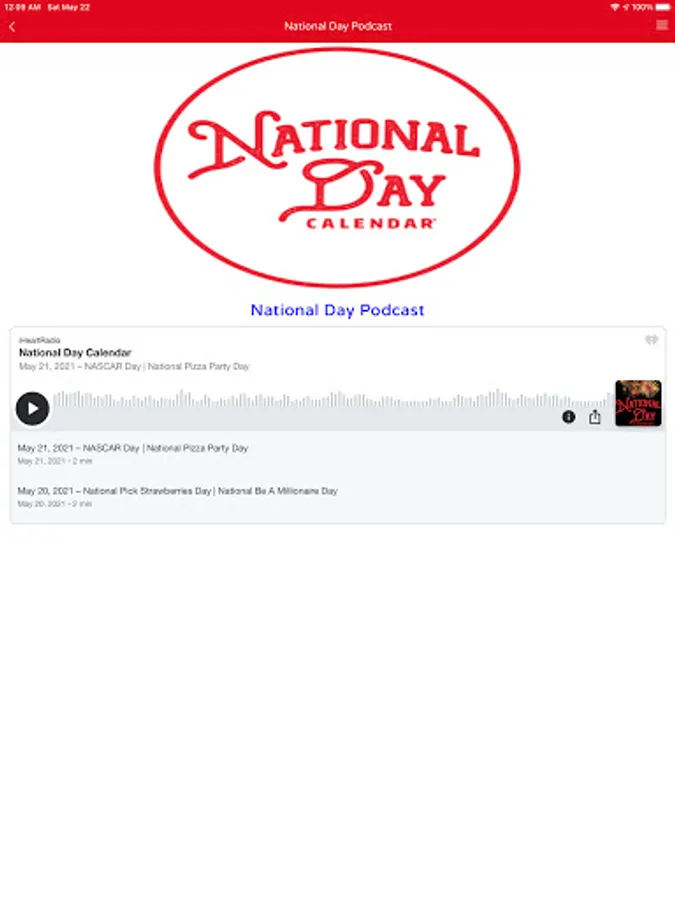Click the National Day Calendar player title

75,352
